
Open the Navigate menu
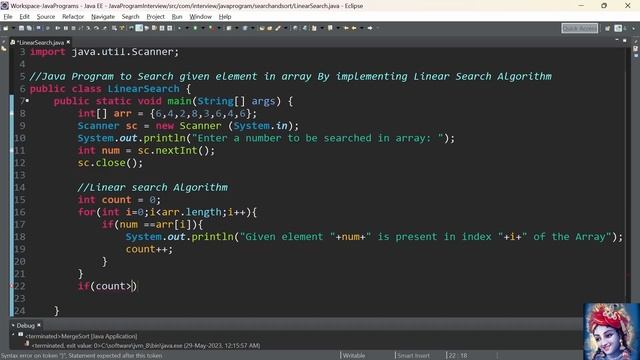tap(103, 17)
